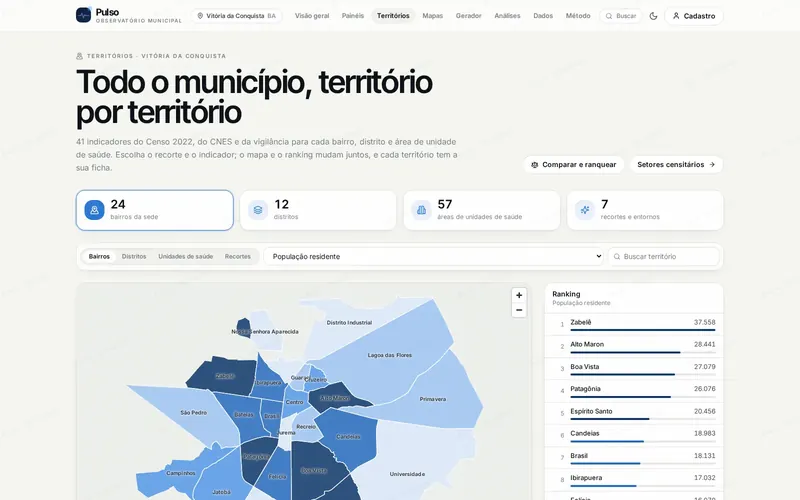The height and width of the screenshot is (500, 800).
Task: Open the Painéis menu item
Action: click(353, 16)
